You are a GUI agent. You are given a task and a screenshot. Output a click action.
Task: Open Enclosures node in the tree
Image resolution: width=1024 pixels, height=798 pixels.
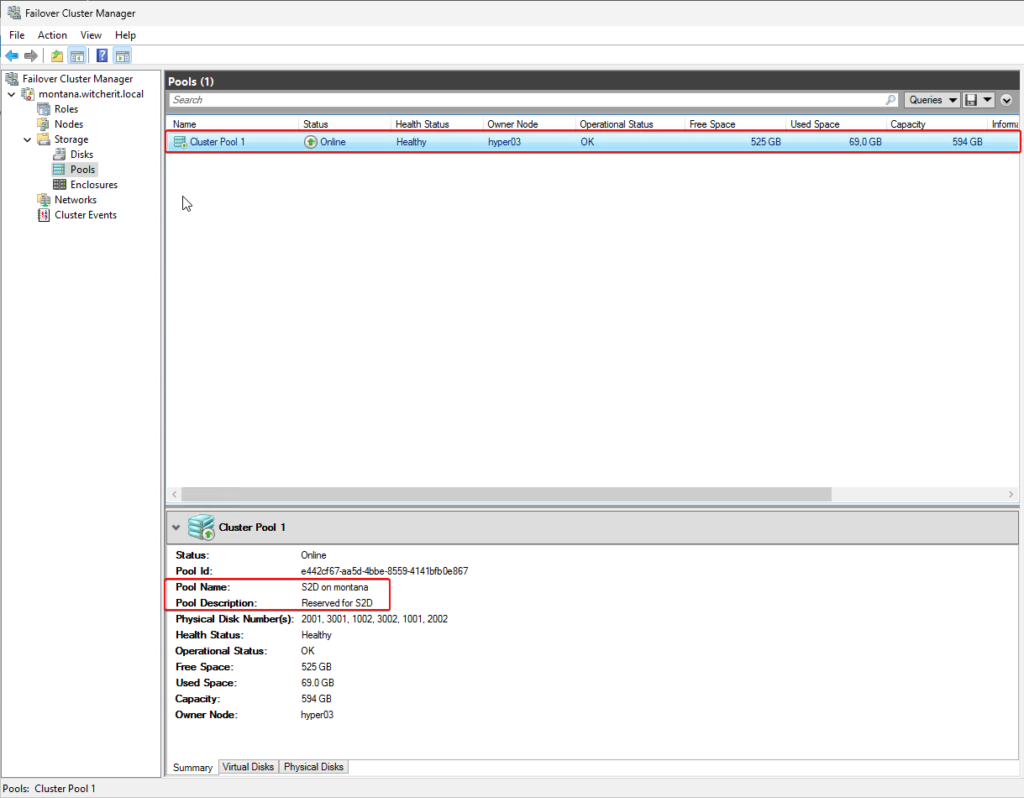click(93, 185)
